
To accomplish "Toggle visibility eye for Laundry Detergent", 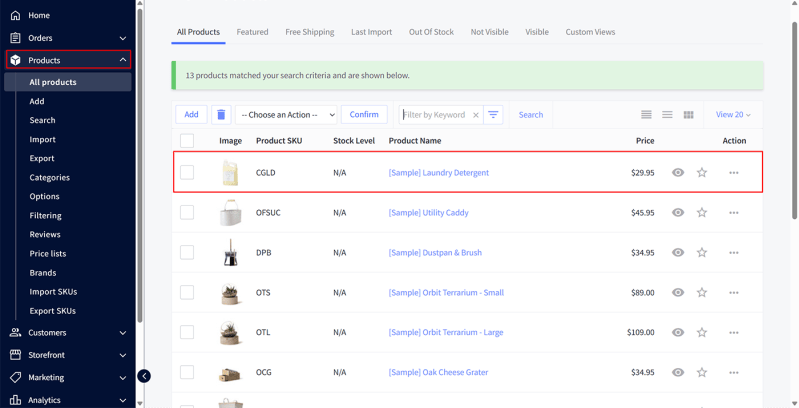I will pyautogui.click(x=678, y=173).
